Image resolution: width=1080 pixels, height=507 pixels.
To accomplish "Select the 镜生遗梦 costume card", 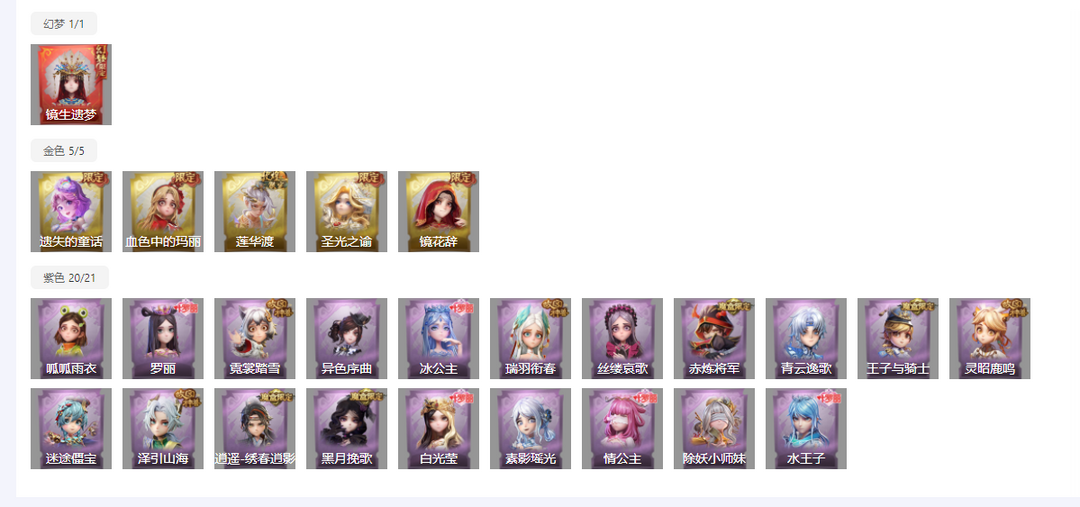I will [71, 85].
